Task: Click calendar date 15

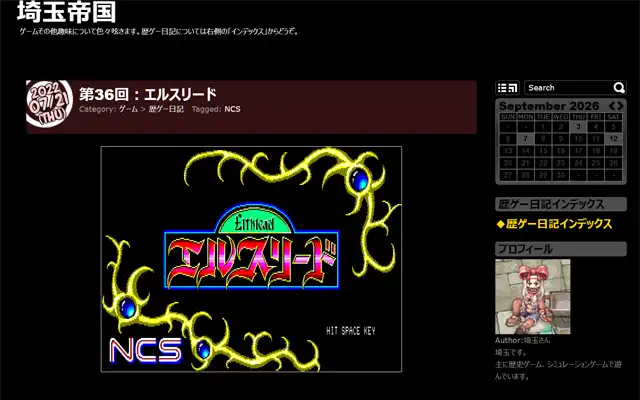Action: (543, 151)
